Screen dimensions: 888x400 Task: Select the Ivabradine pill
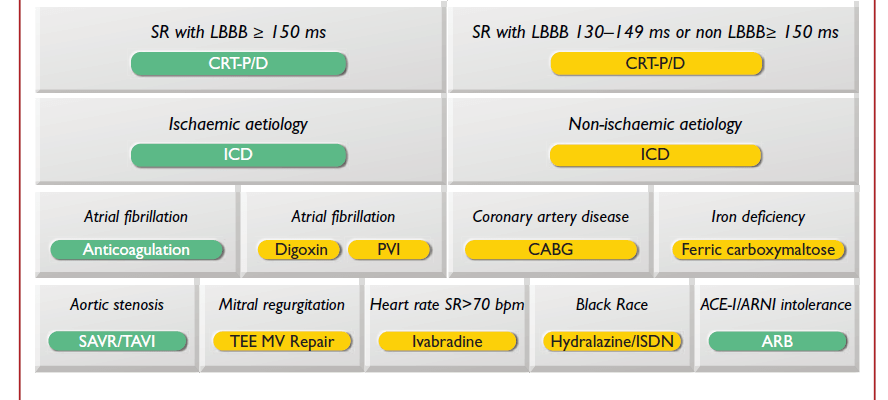click(447, 341)
